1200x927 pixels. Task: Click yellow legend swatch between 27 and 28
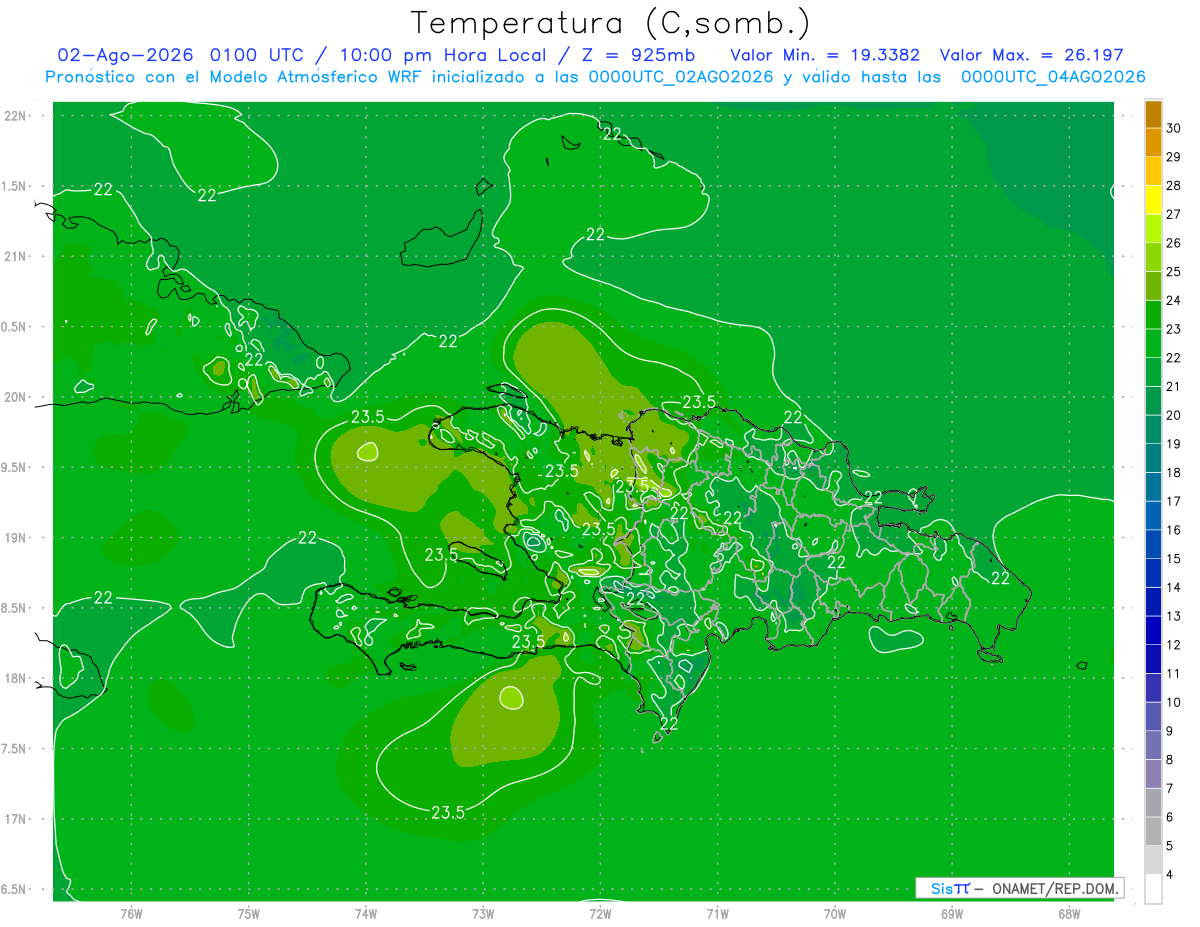[x=1153, y=200]
